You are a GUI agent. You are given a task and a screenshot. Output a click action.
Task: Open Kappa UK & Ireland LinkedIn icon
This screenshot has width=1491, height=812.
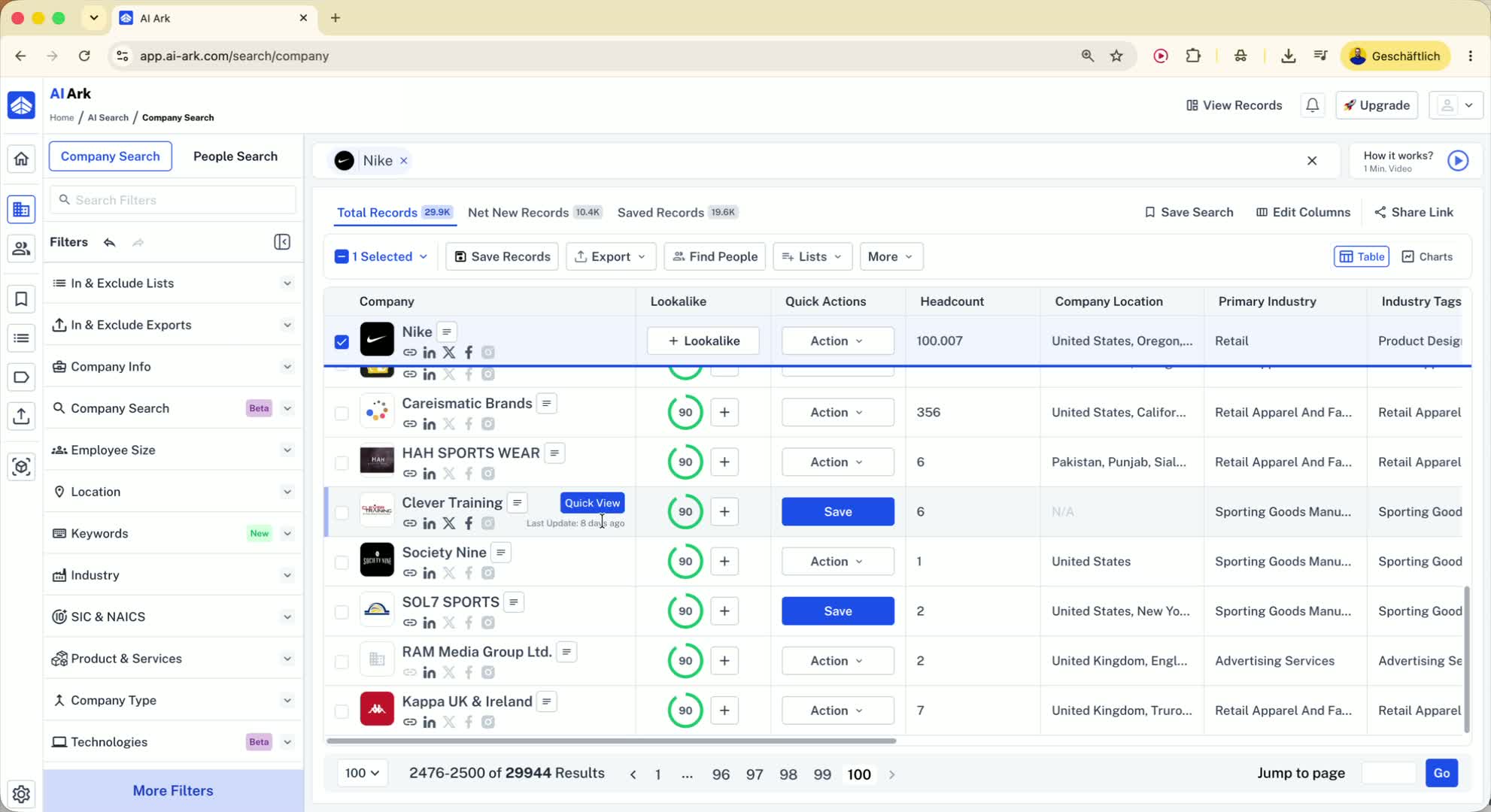430,723
